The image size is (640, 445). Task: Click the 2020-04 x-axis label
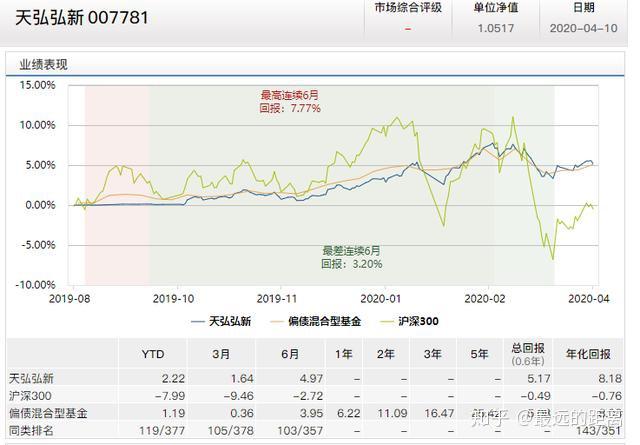point(589,299)
